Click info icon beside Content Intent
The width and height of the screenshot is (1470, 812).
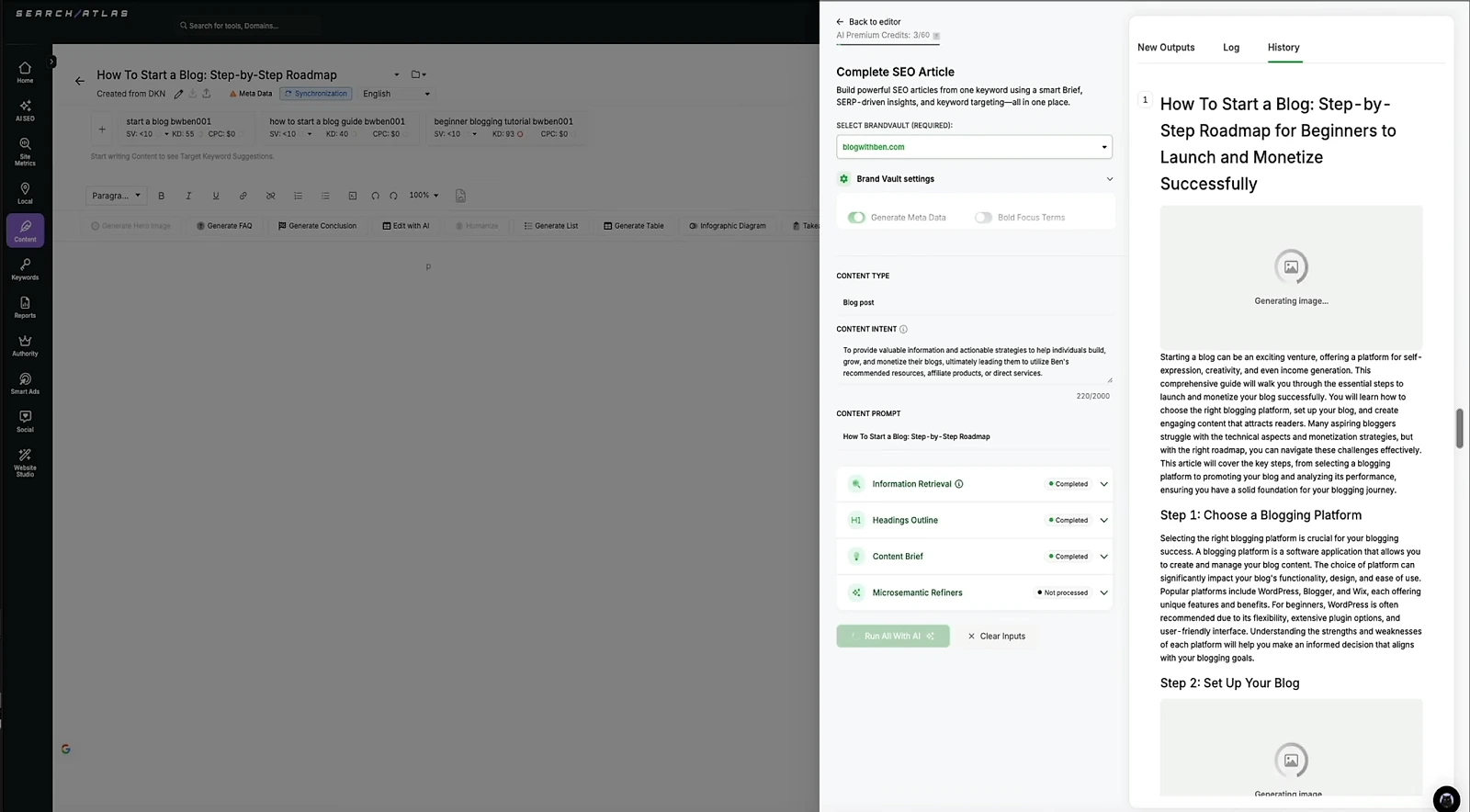point(903,329)
